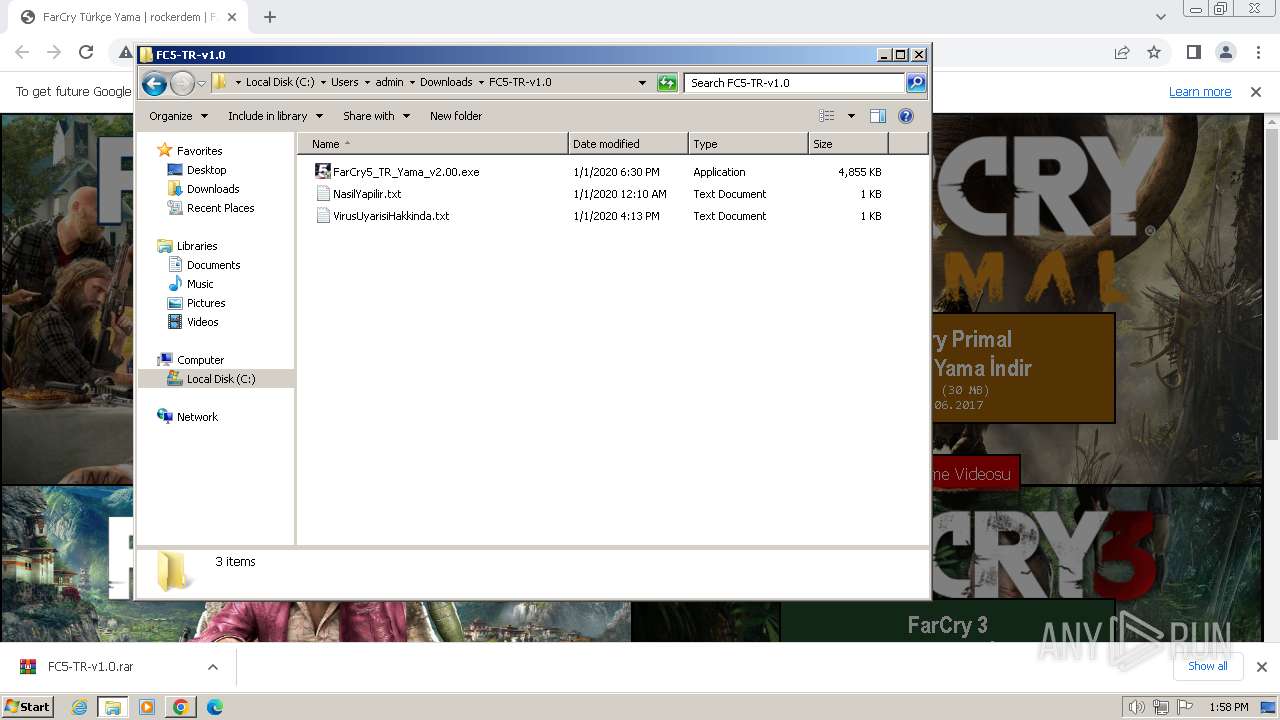Screen dimensions: 1280x720
Task: Open the Music library
Action: pos(200,284)
